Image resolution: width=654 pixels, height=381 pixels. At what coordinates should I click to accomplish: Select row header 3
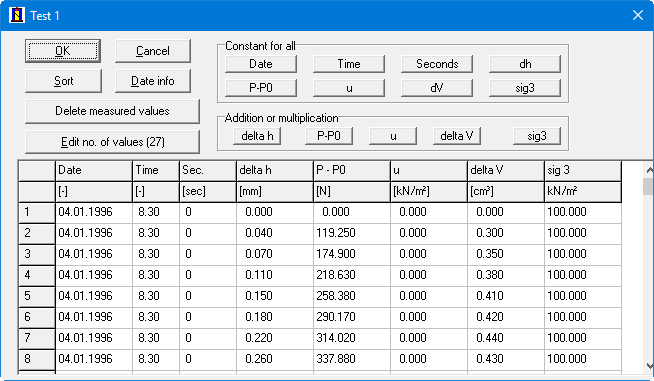tap(37, 254)
